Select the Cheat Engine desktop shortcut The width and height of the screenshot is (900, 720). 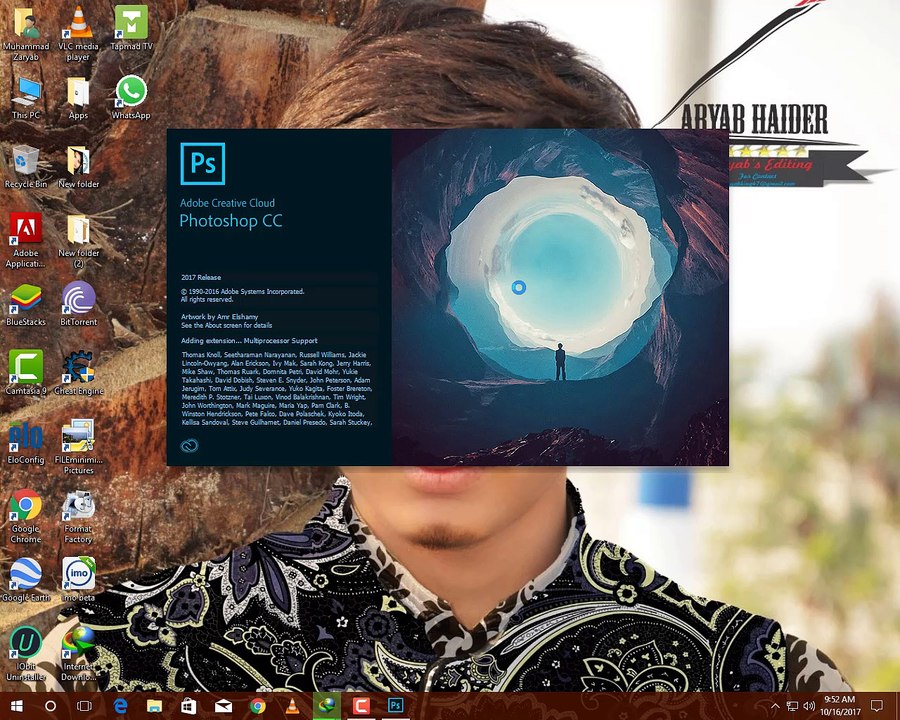[78, 368]
